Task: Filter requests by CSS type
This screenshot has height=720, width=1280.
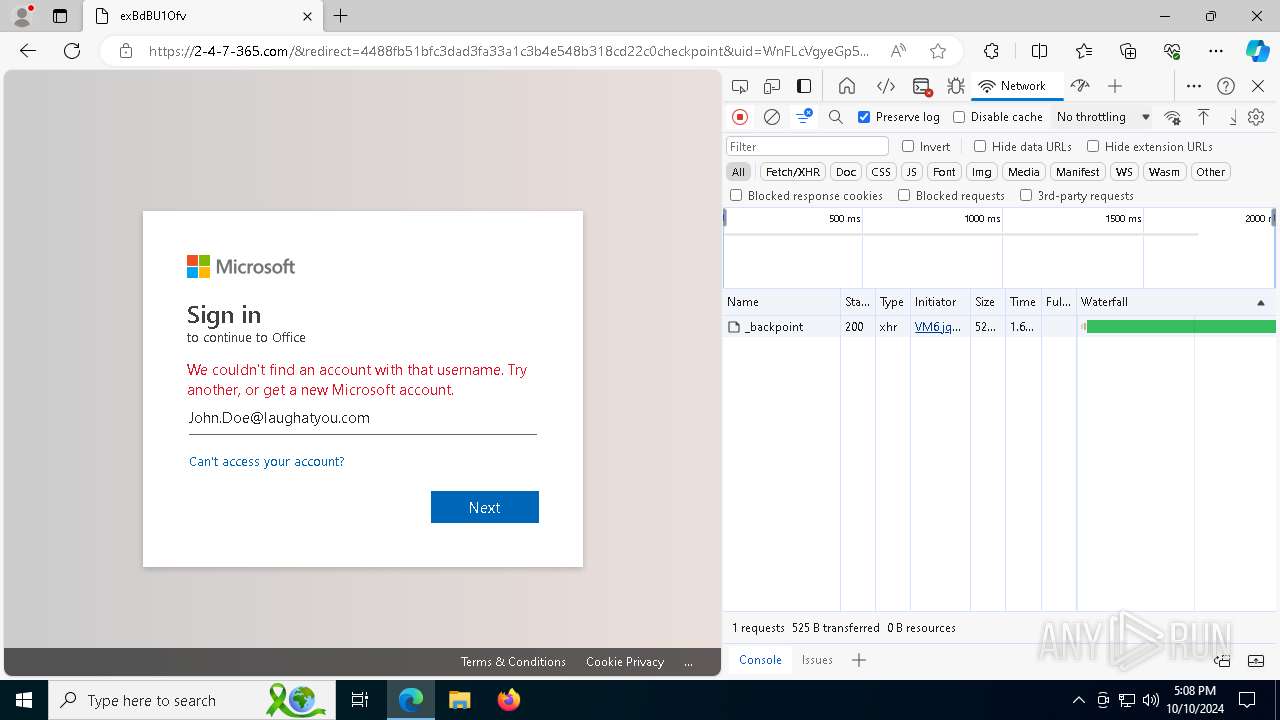Action: (880, 172)
